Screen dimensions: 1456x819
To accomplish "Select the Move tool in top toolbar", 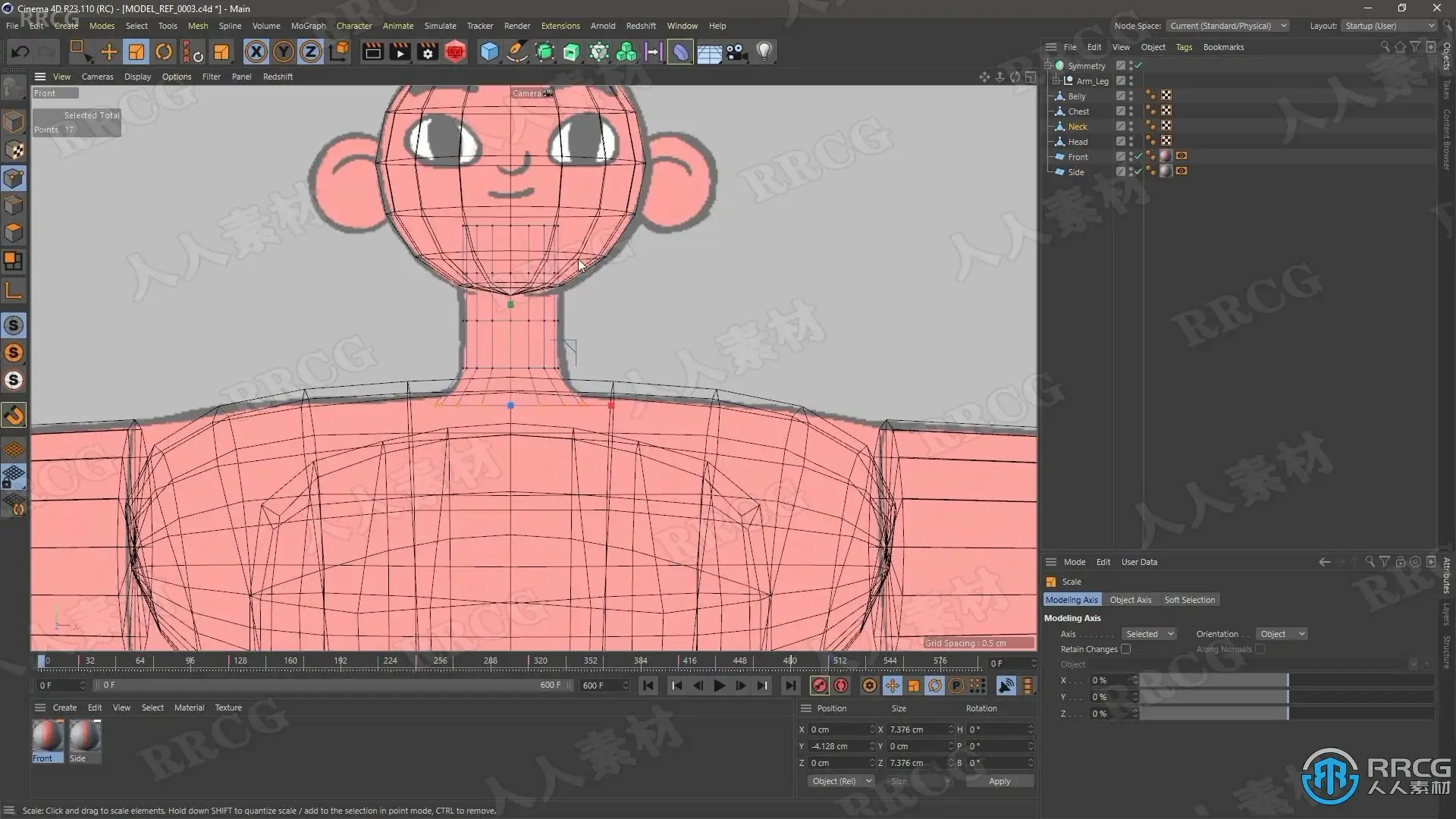I will tap(109, 52).
